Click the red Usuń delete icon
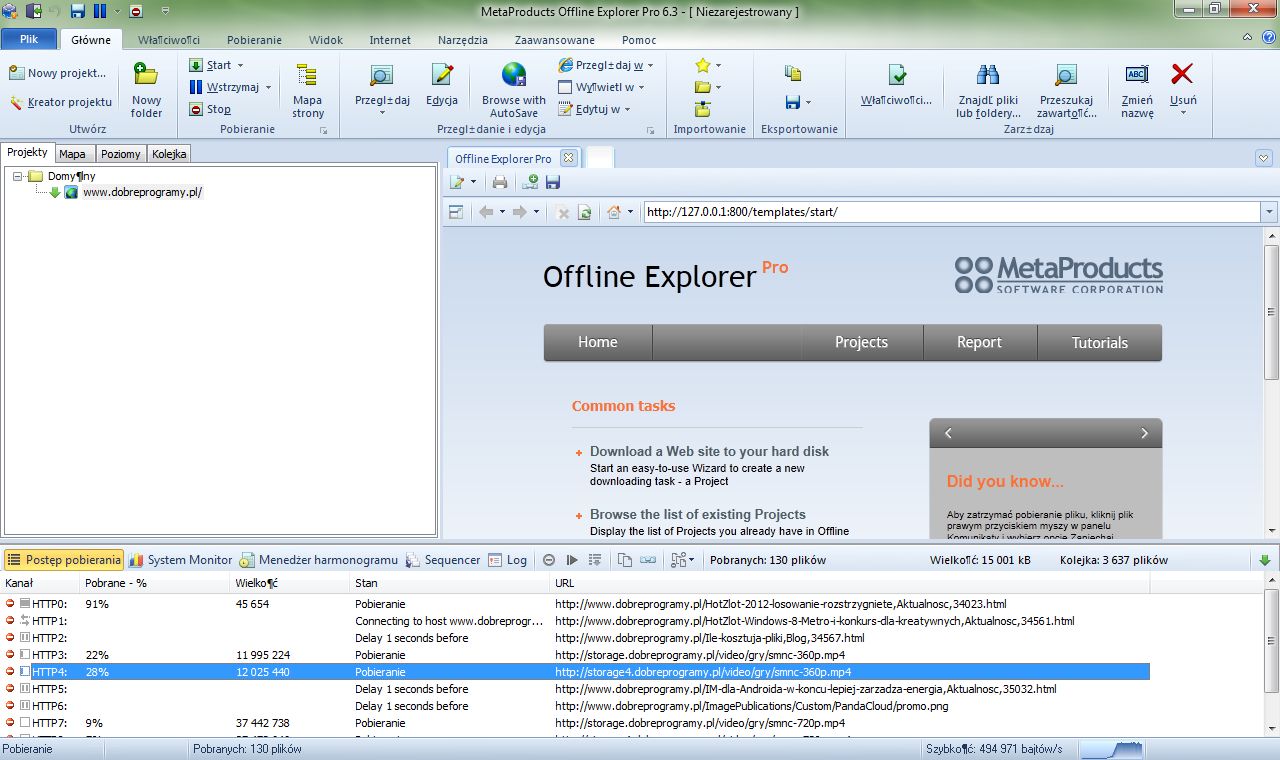Image resolution: width=1280 pixels, height=760 pixels. click(x=1183, y=75)
